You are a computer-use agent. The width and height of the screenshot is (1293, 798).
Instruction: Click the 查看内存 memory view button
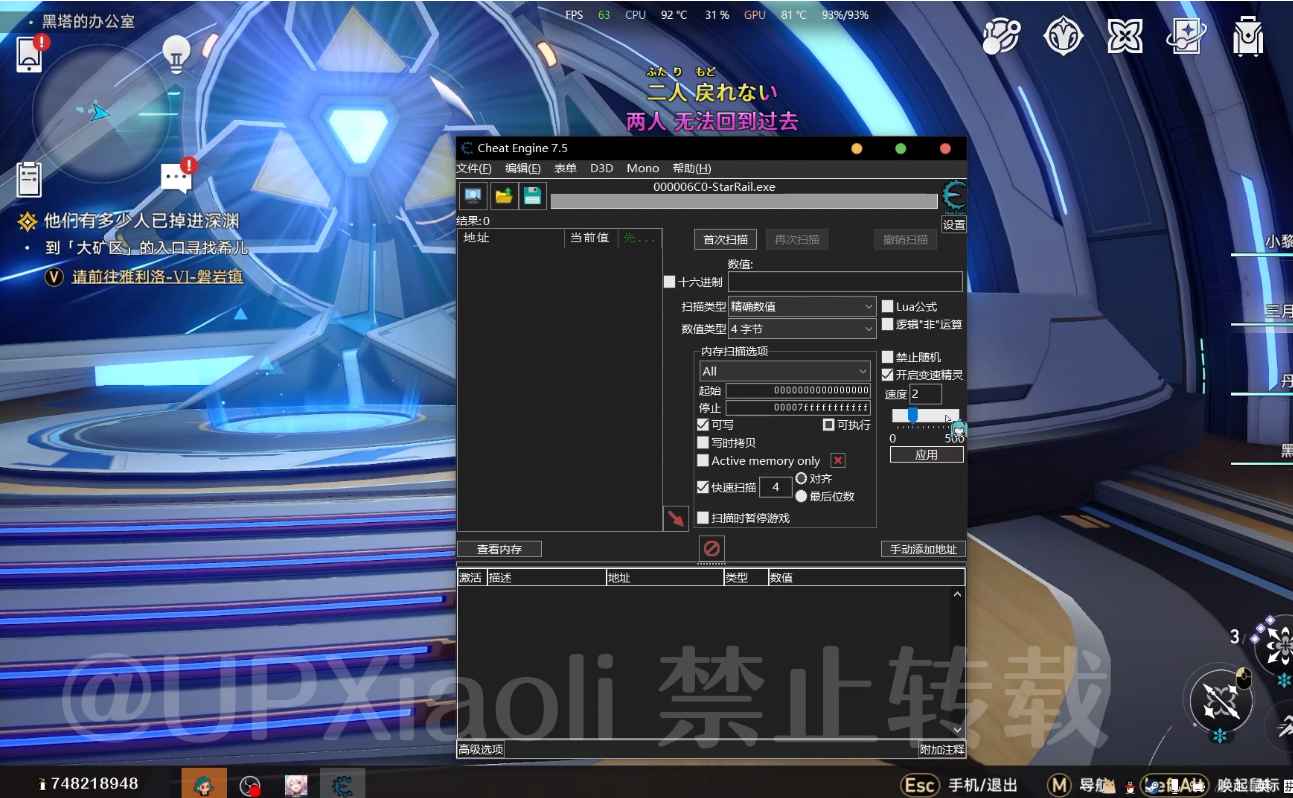click(499, 549)
